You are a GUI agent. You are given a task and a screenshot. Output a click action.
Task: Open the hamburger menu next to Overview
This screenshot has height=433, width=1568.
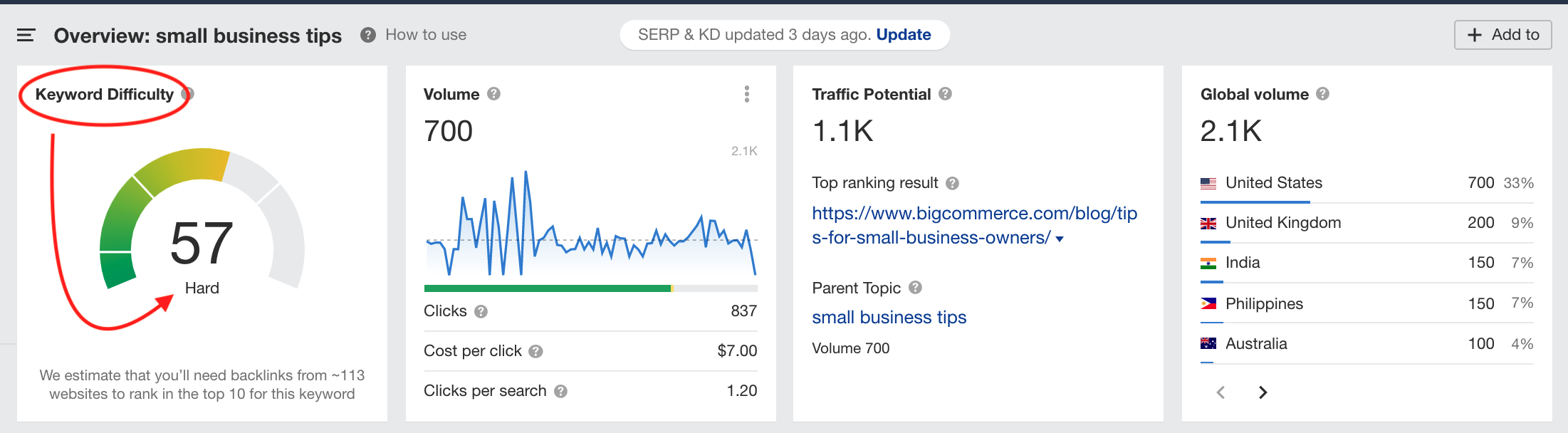pos(26,34)
